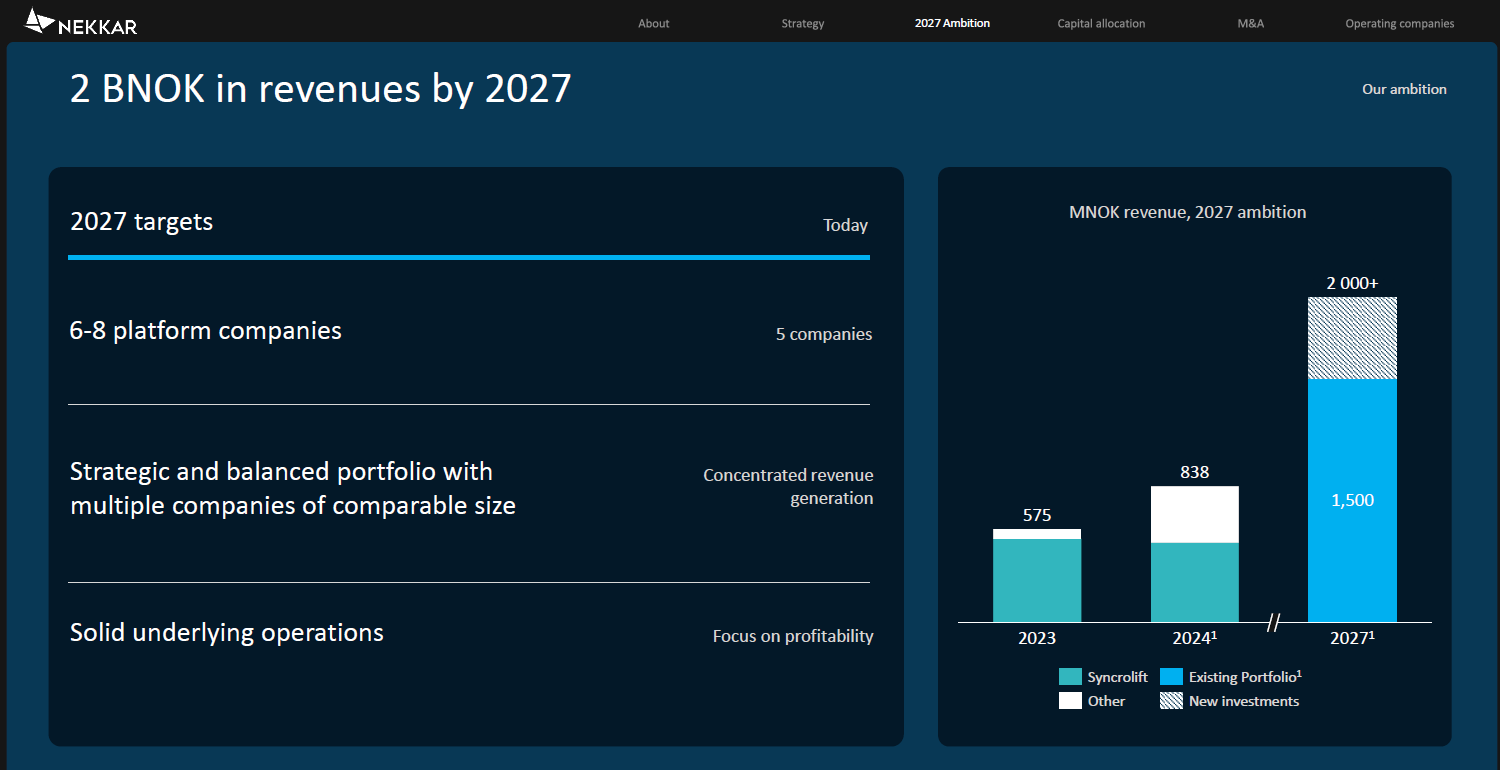Click the teal segment of 2023 bar
Screen dimensions: 1500x770
1037,580
